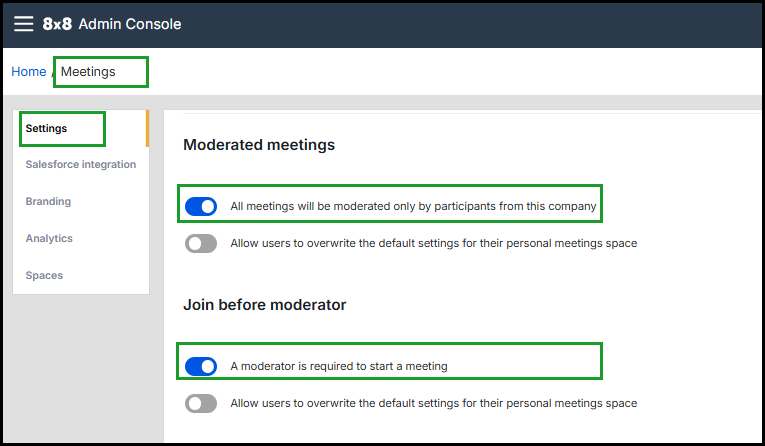The height and width of the screenshot is (446, 765).
Task: Switch to the Branding section
Action: pyautogui.click(x=48, y=202)
